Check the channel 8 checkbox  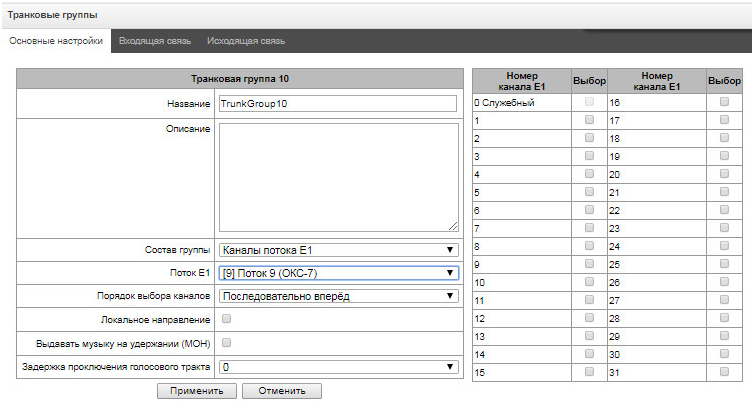pyautogui.click(x=589, y=246)
